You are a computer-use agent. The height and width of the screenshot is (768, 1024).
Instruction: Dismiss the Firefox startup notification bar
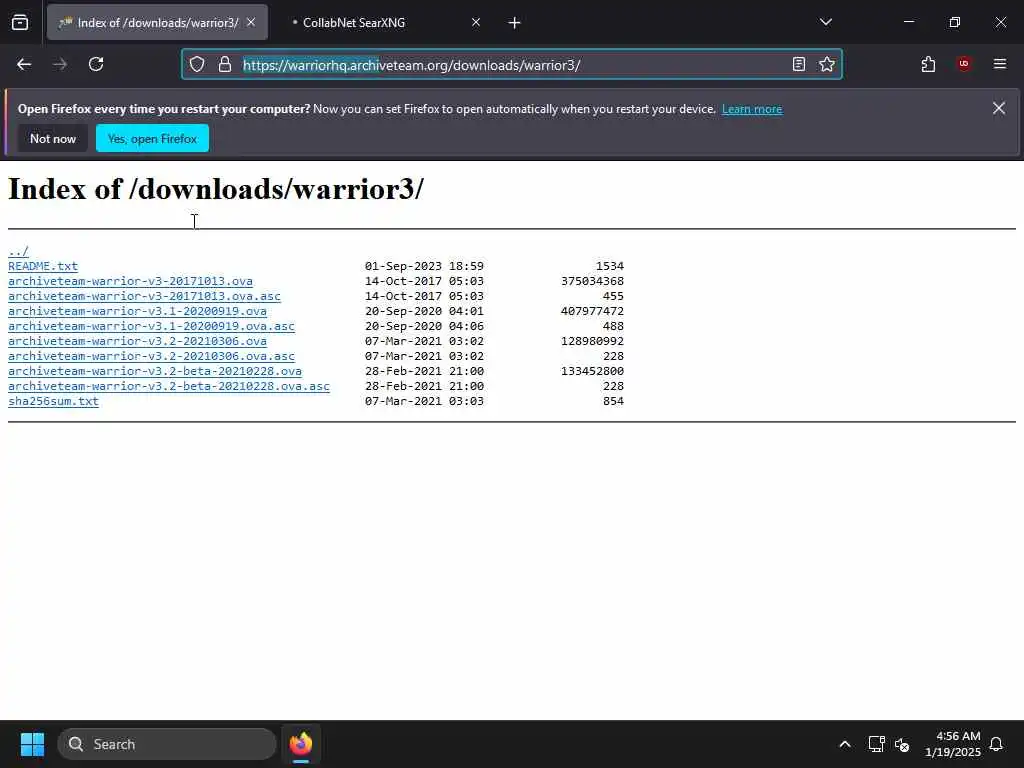click(x=999, y=108)
